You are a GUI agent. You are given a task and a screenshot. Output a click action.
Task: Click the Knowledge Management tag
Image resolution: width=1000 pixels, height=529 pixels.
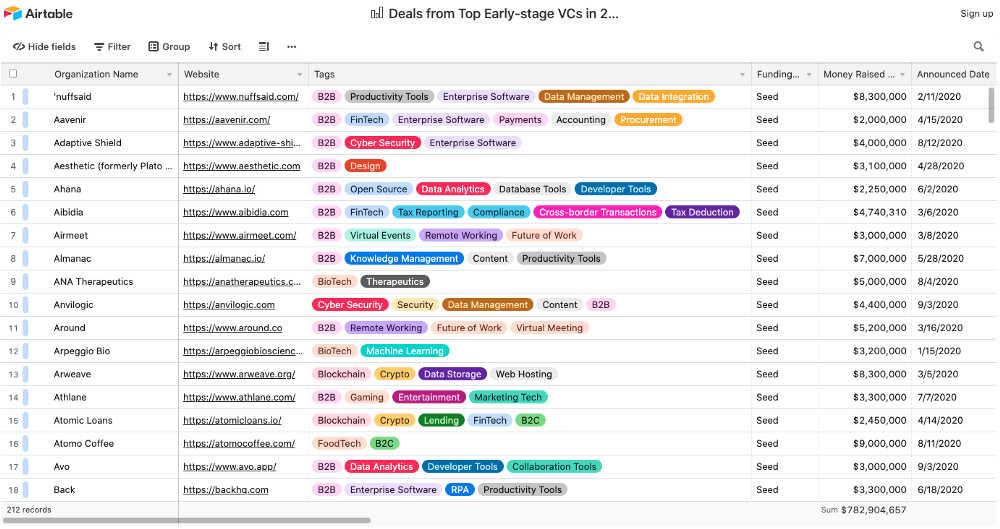(x=404, y=258)
